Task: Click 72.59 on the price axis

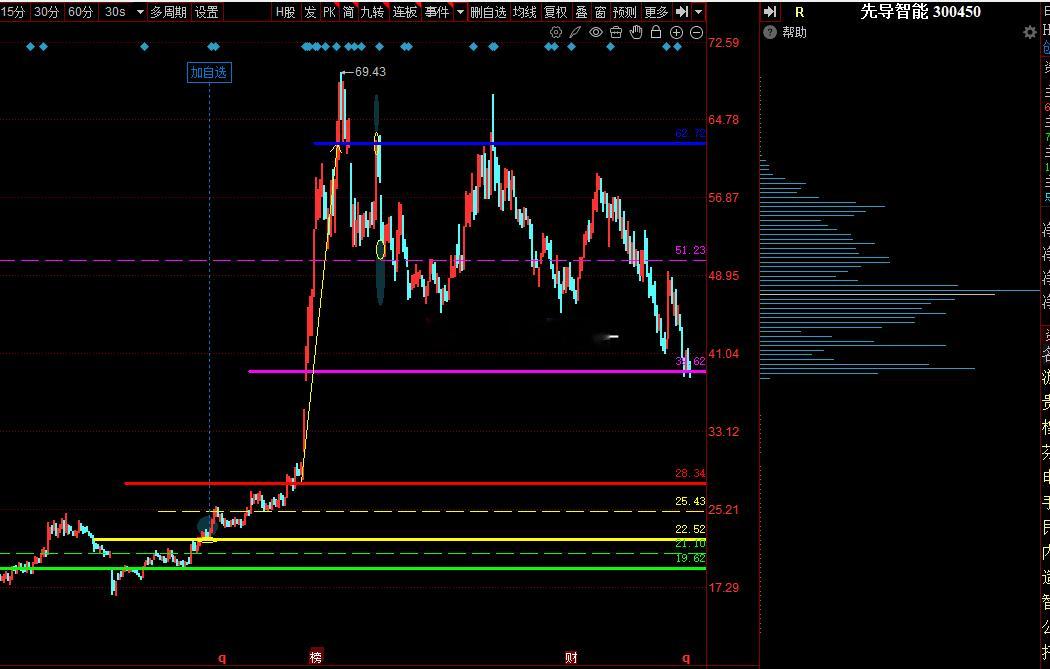Action: click(724, 43)
